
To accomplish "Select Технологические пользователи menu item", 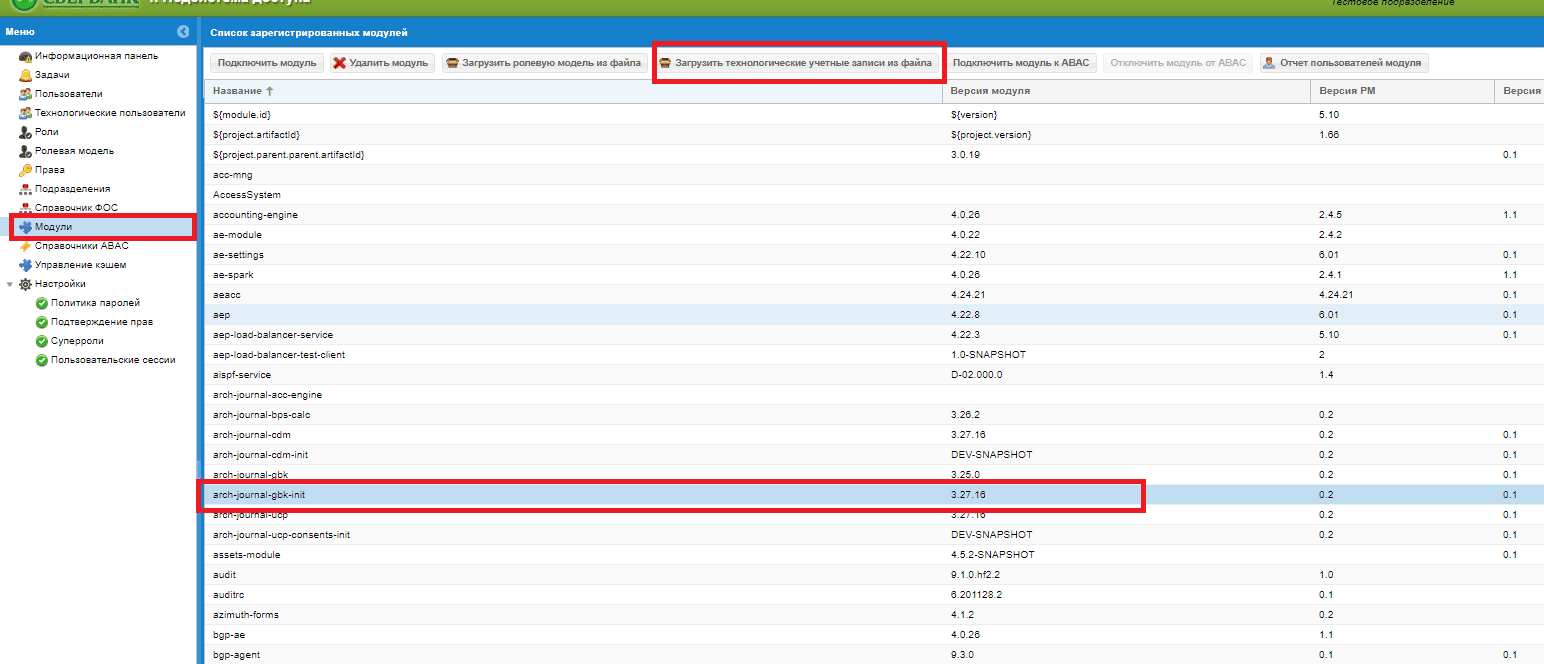I will 110,113.
